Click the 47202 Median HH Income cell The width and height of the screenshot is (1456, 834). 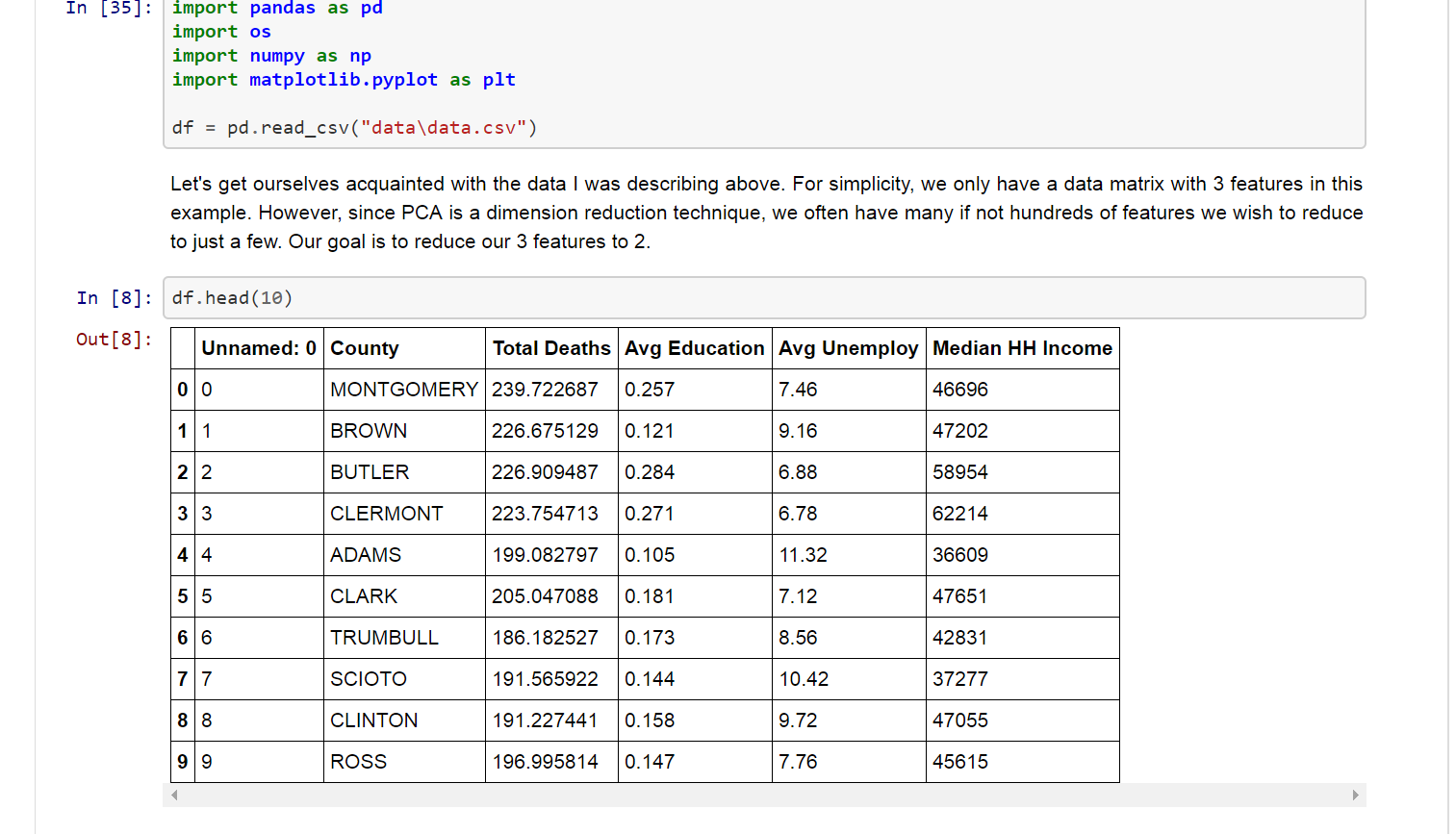1022,431
